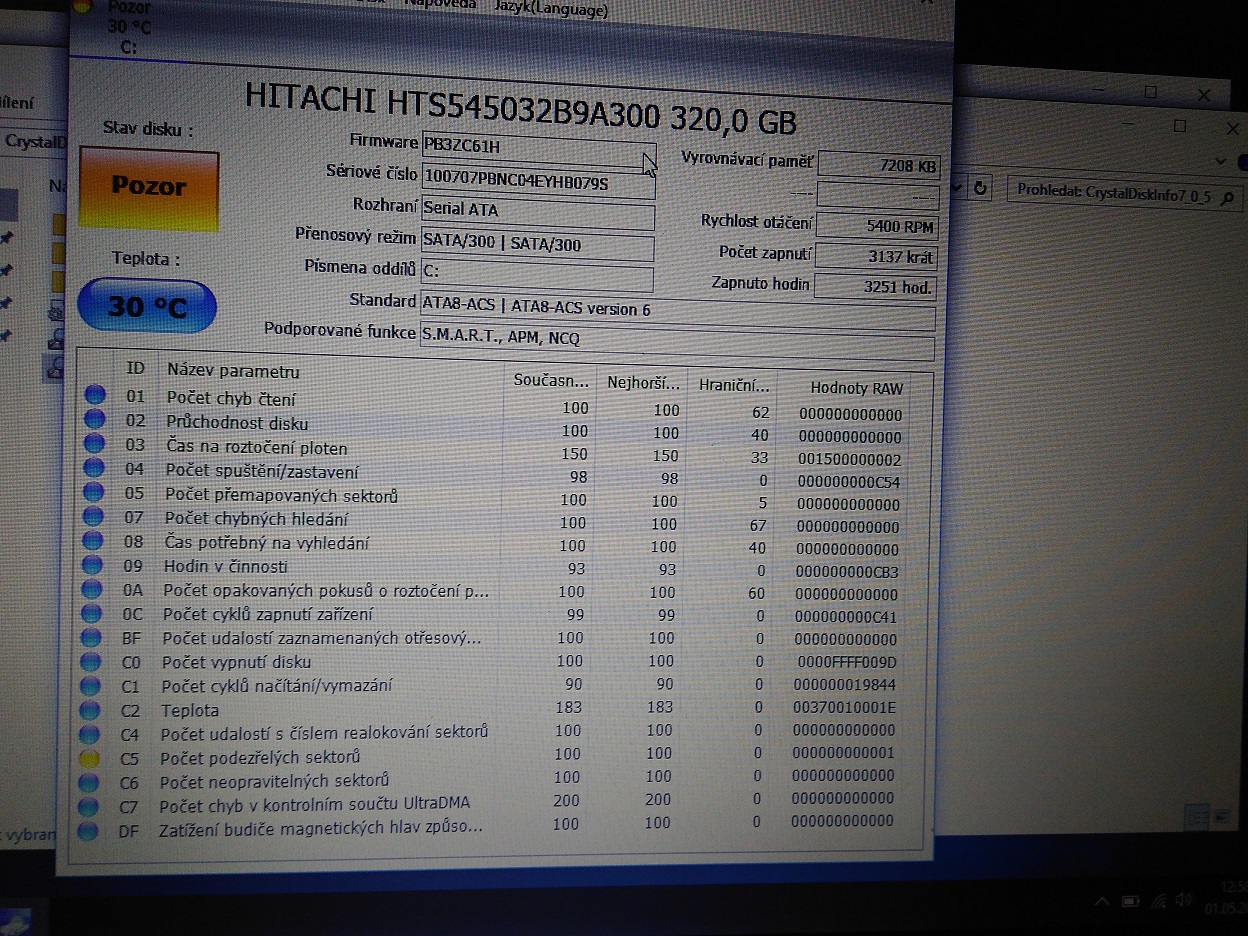The image size is (1248, 936).
Task: Click the blue status dot for Počet chyb čtení
Action: click(95, 395)
